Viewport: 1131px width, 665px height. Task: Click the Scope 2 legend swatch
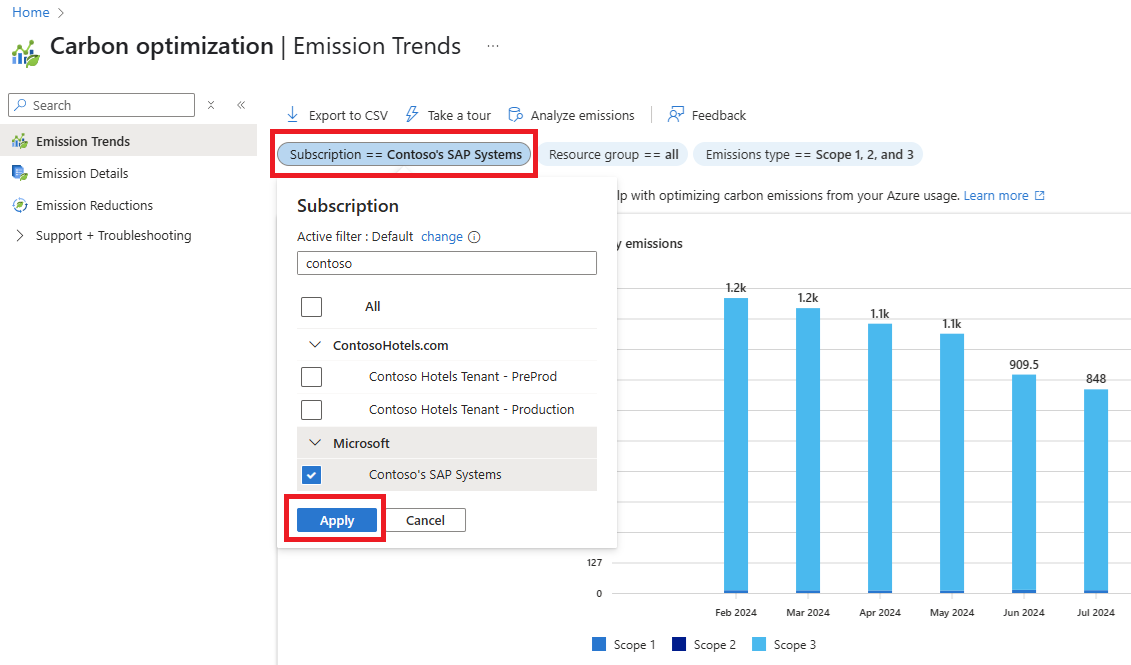679,644
